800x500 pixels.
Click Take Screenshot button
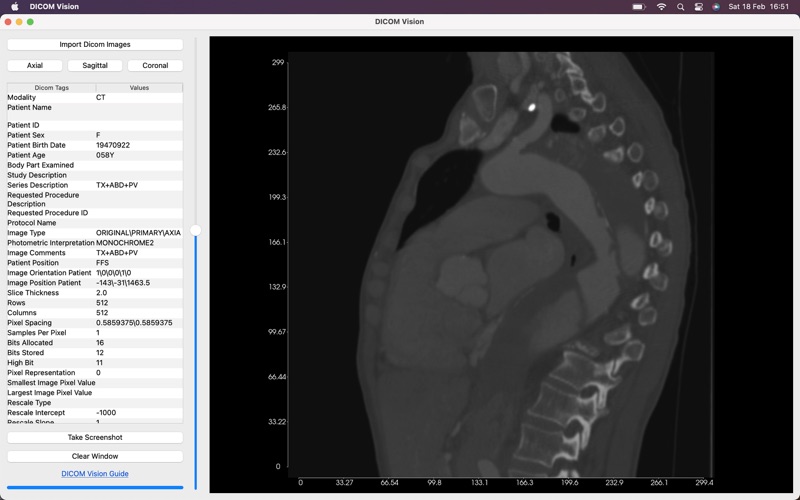[x=95, y=437]
